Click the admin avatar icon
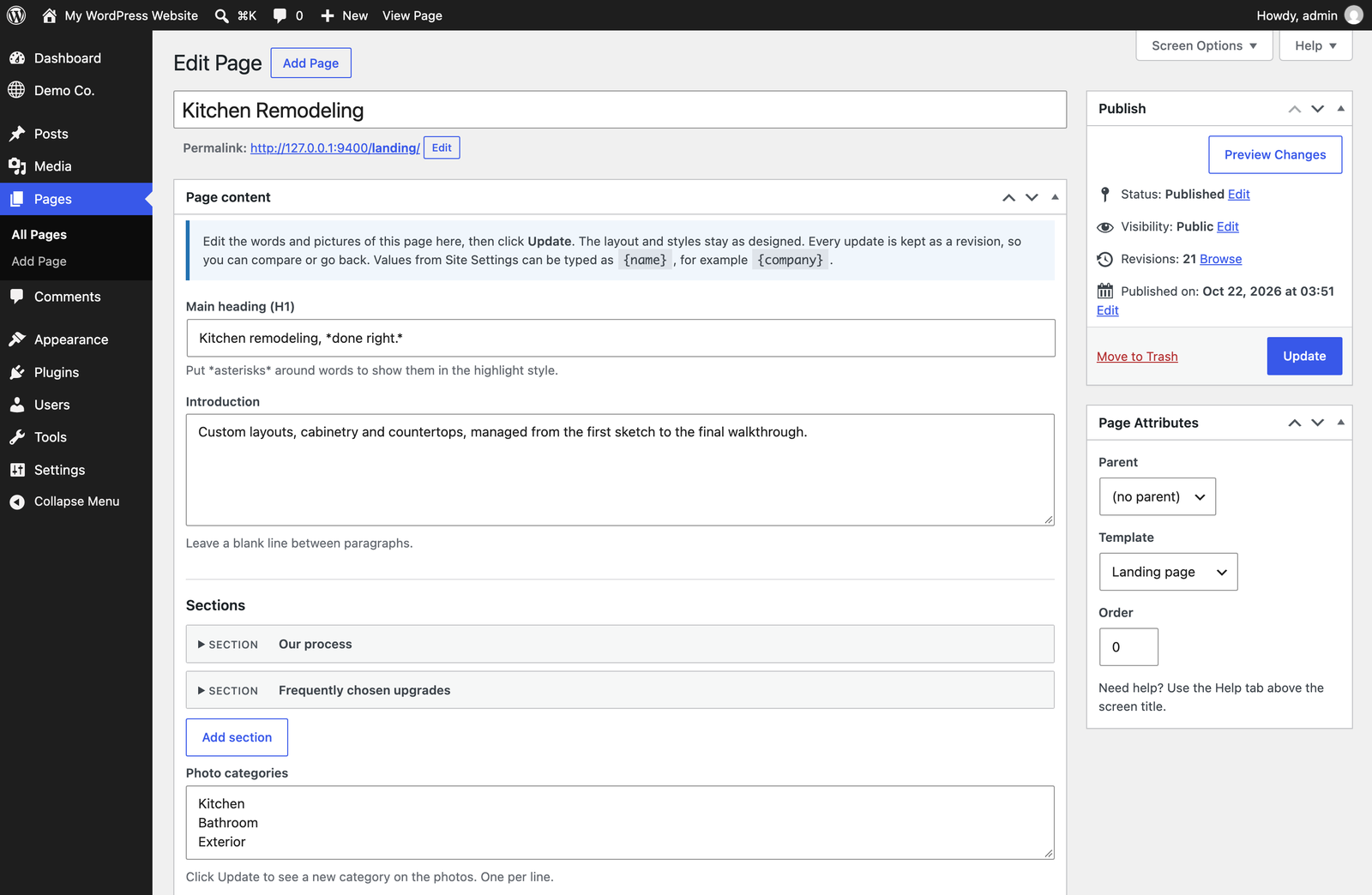The image size is (1372, 895). coord(1353,15)
